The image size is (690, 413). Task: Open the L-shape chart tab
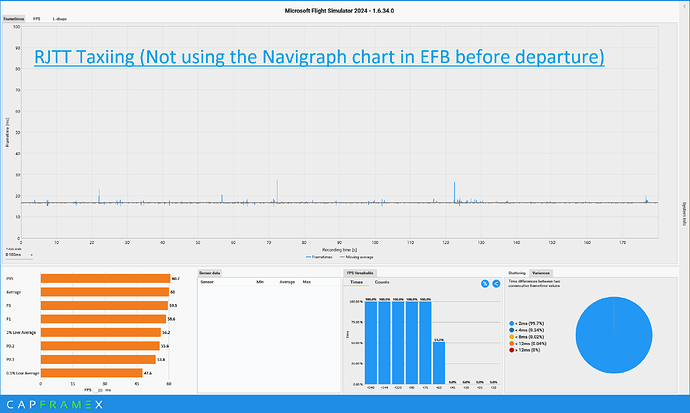tap(60, 19)
